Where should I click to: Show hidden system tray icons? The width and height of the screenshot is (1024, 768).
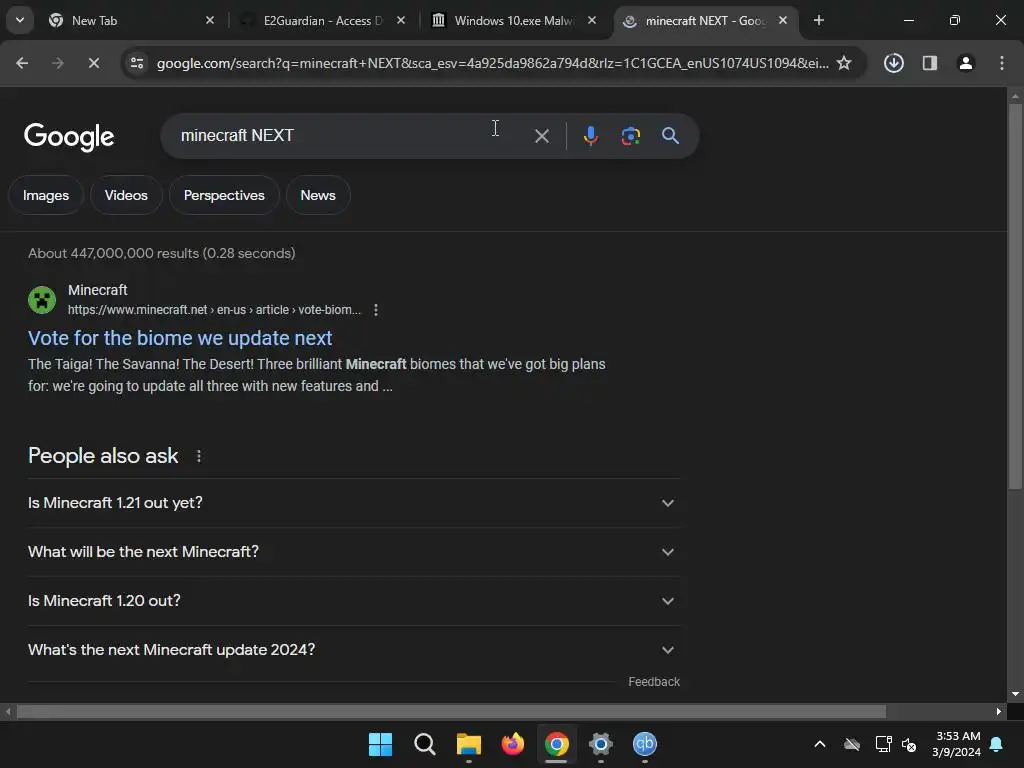pos(820,744)
